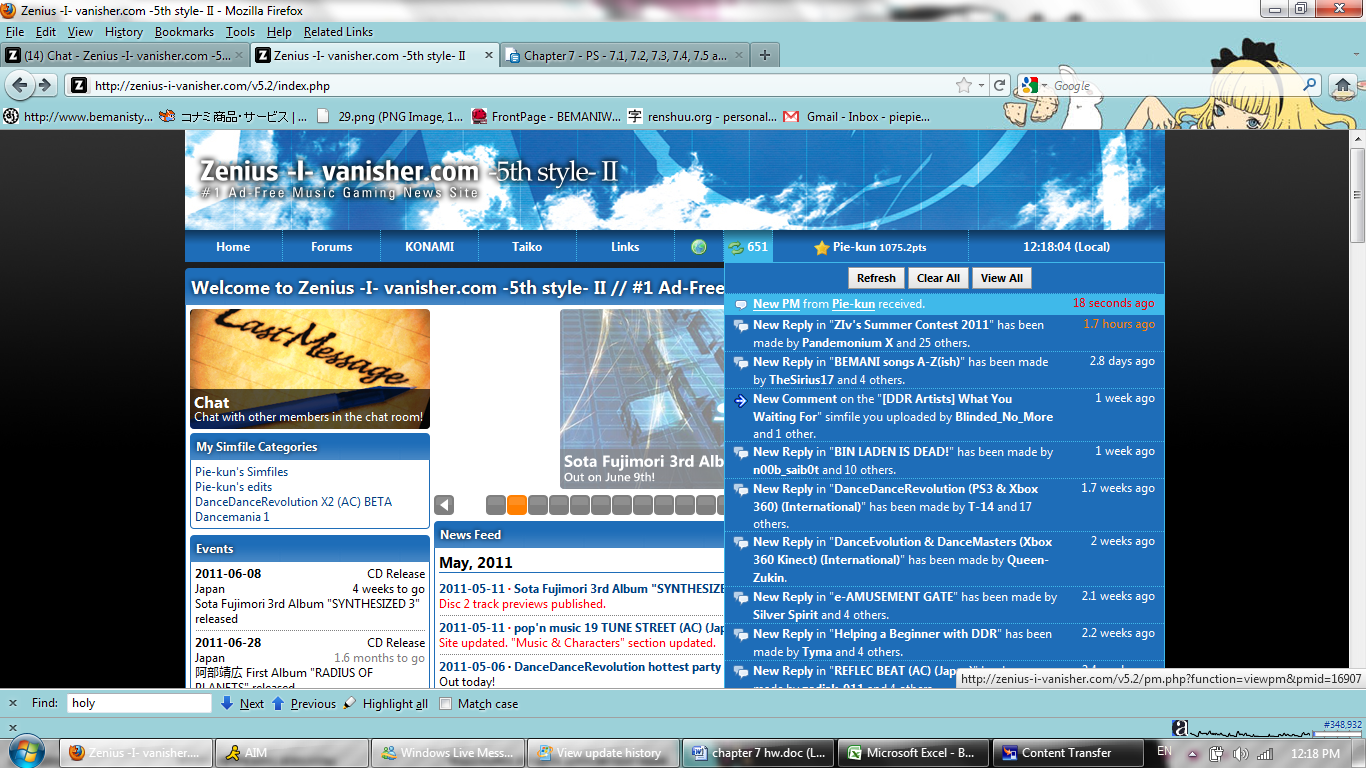Viewport: 1366px width, 768px height.
Task: Click the Sota Fujimori 3rd Album banner
Action: click(642, 399)
